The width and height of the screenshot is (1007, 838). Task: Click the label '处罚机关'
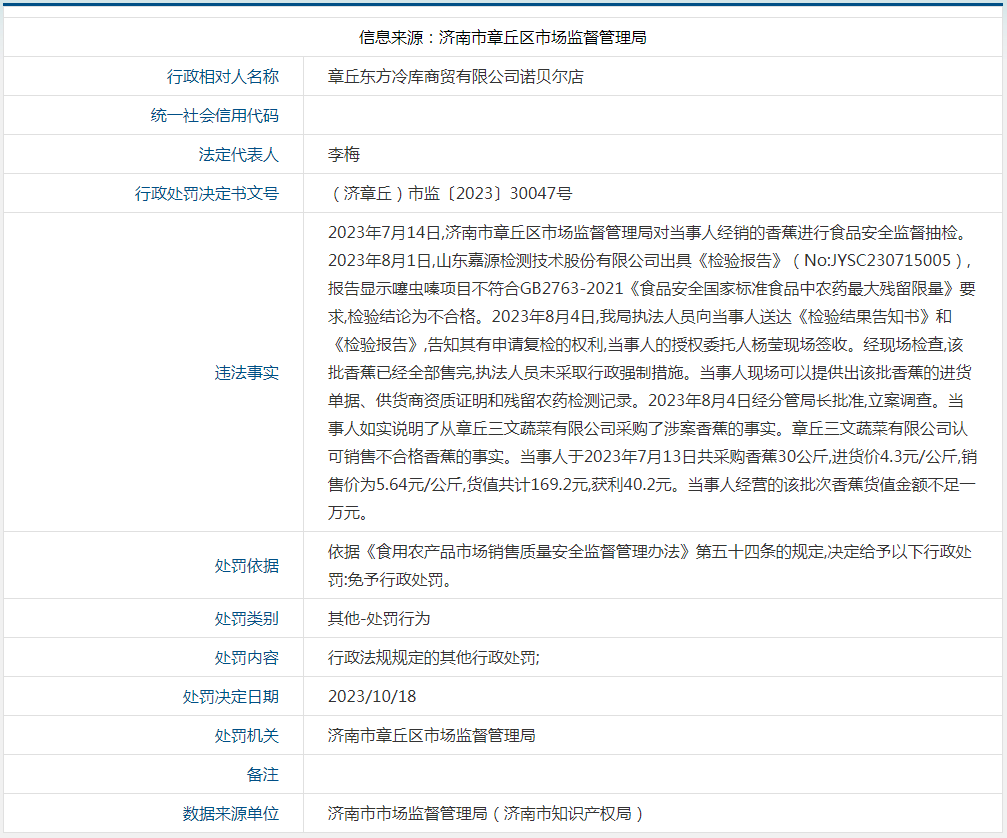pos(247,736)
